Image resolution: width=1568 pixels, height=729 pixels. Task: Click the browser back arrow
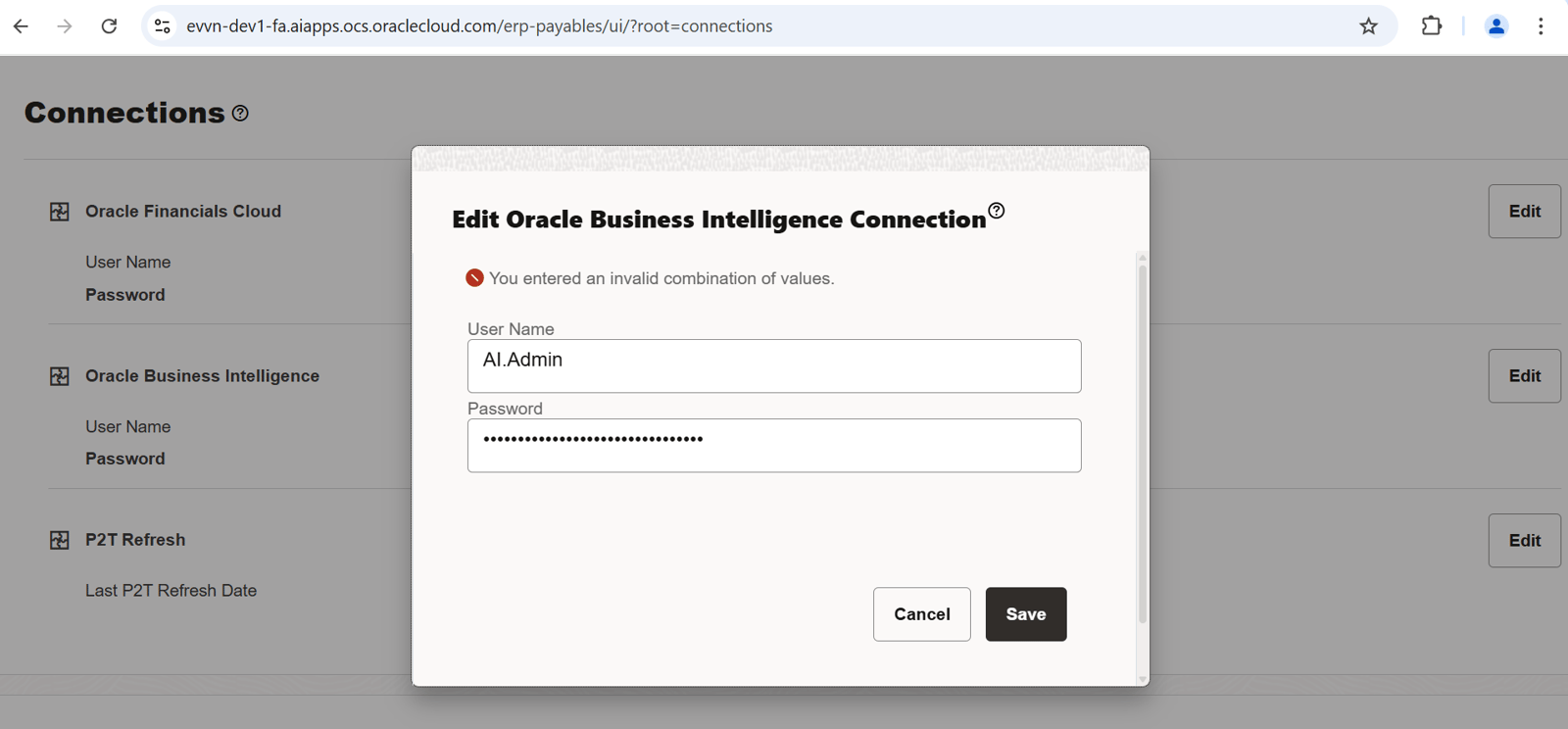pos(21,26)
